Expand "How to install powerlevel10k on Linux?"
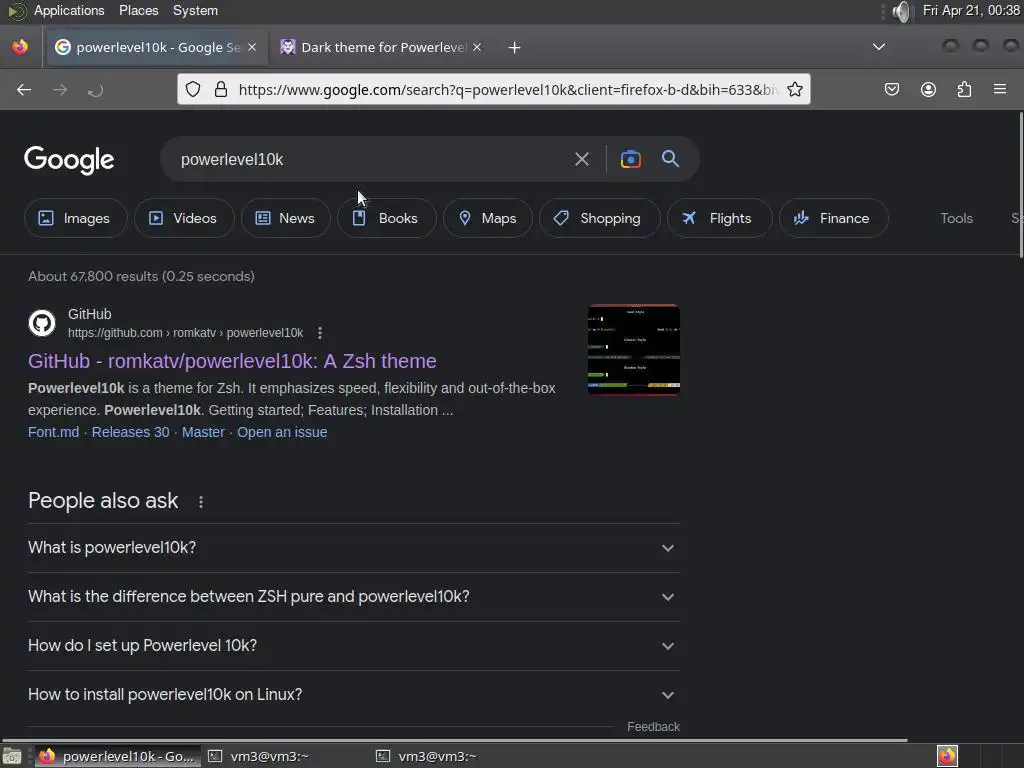The image size is (1024, 768). click(x=354, y=695)
